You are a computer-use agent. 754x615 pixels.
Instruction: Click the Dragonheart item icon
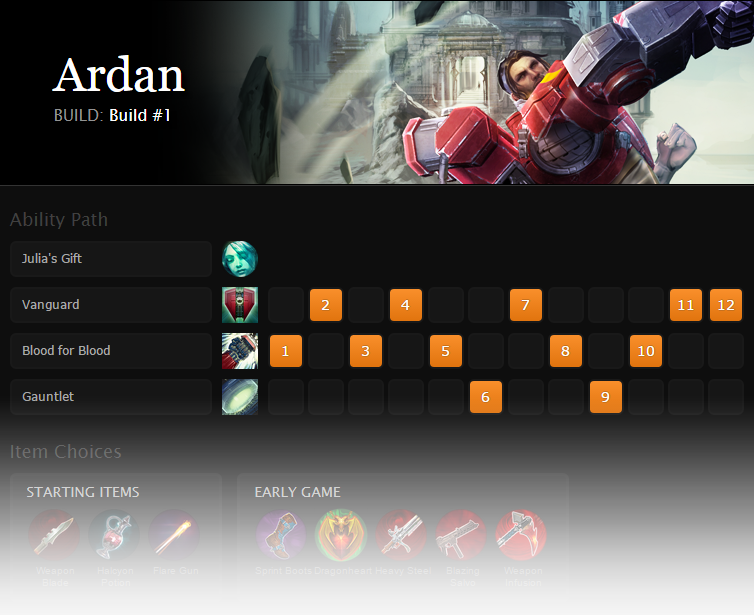(341, 535)
